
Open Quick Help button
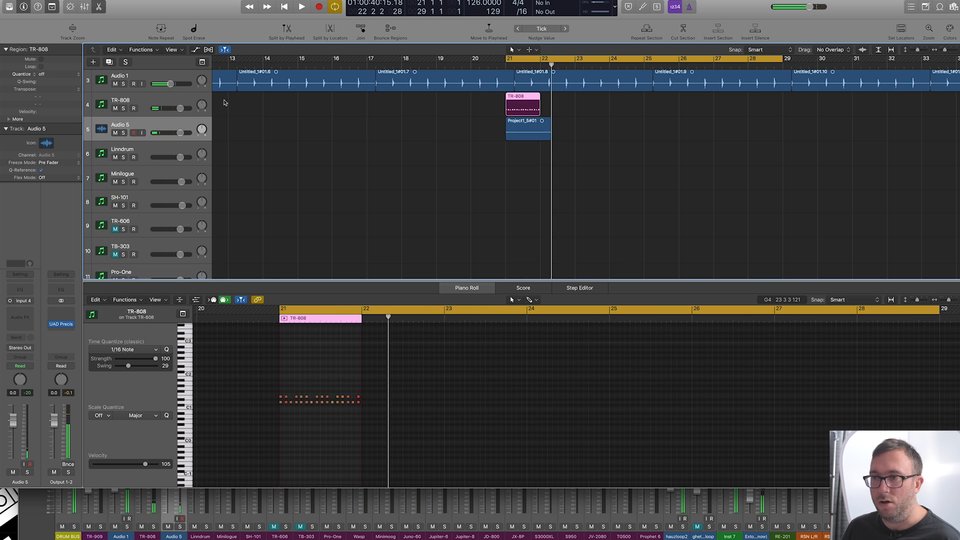37,7
